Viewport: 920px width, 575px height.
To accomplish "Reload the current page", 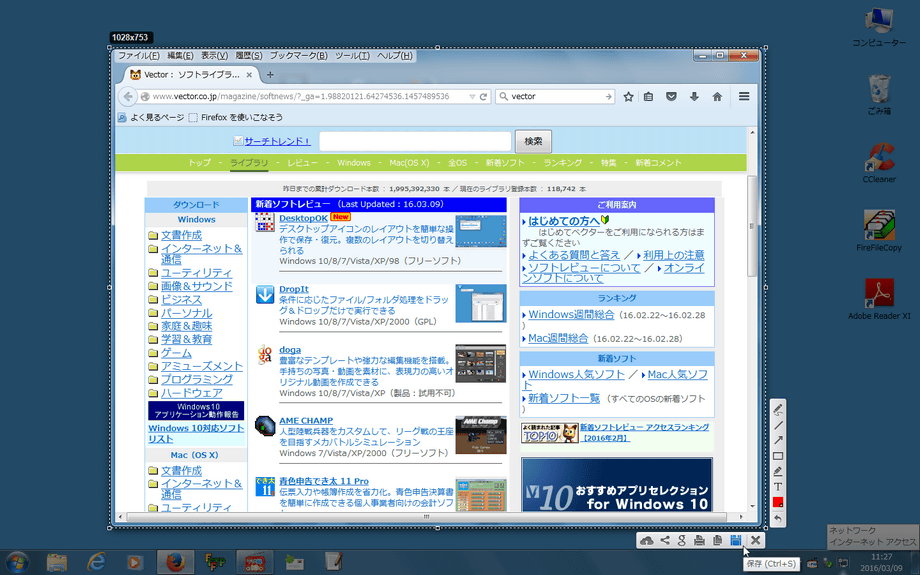I will [483, 97].
